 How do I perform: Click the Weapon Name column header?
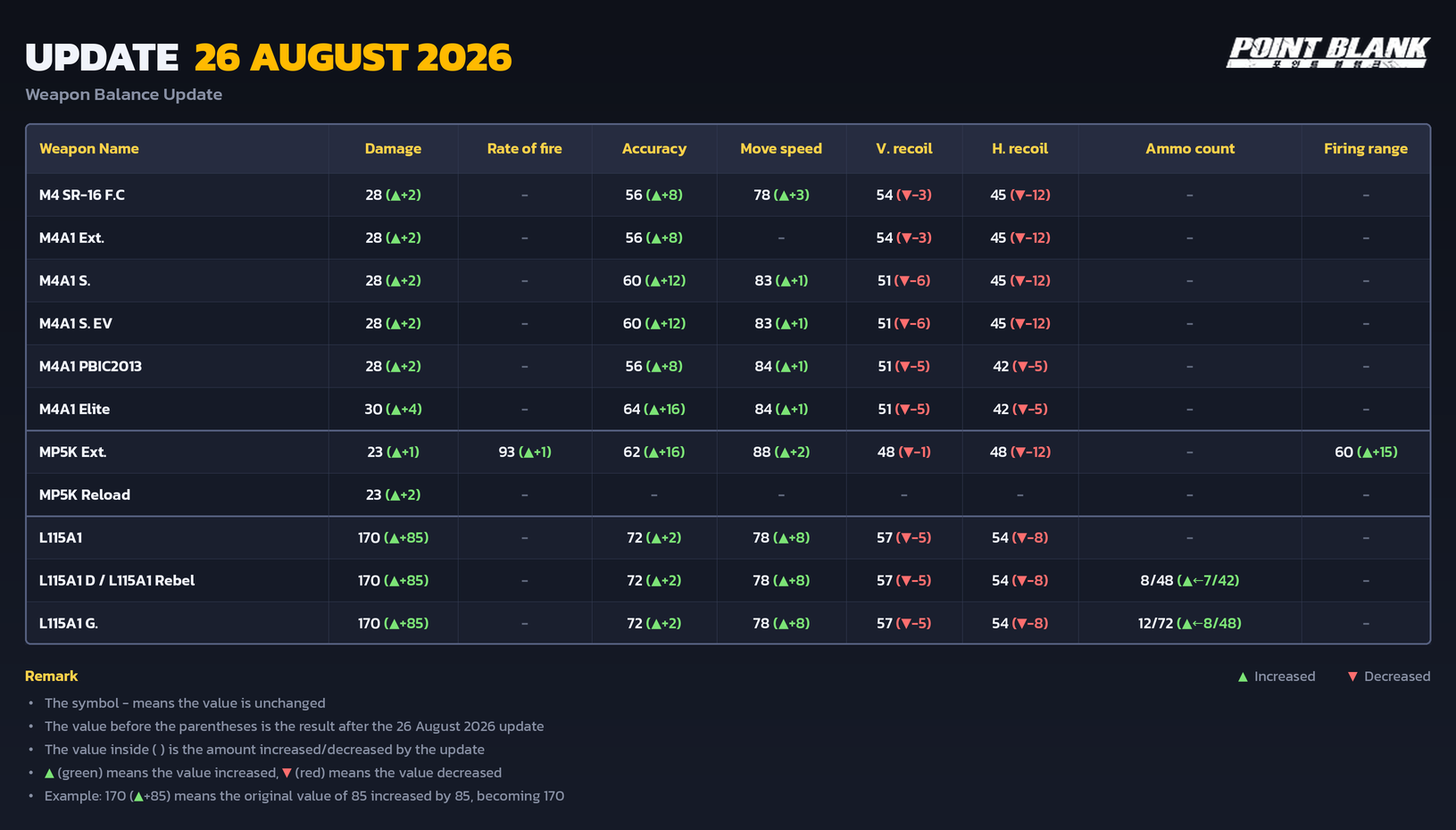coord(89,149)
